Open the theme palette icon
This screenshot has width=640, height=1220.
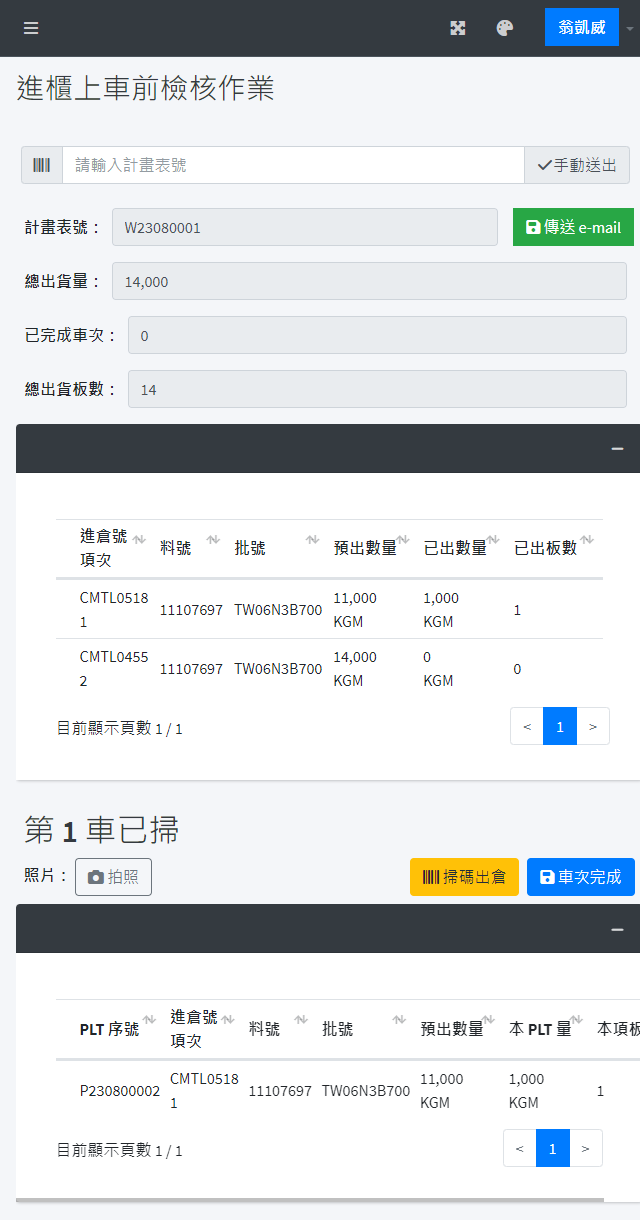pyautogui.click(x=505, y=28)
